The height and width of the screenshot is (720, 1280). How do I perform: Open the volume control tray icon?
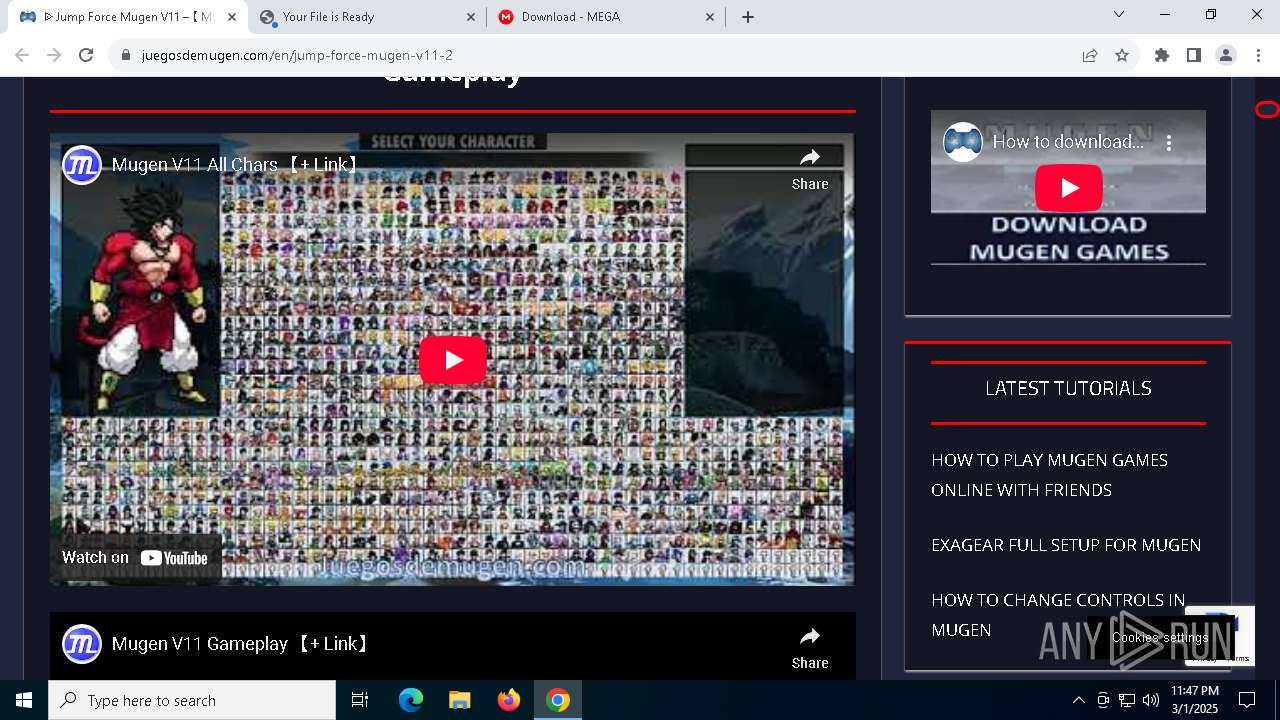click(1151, 700)
